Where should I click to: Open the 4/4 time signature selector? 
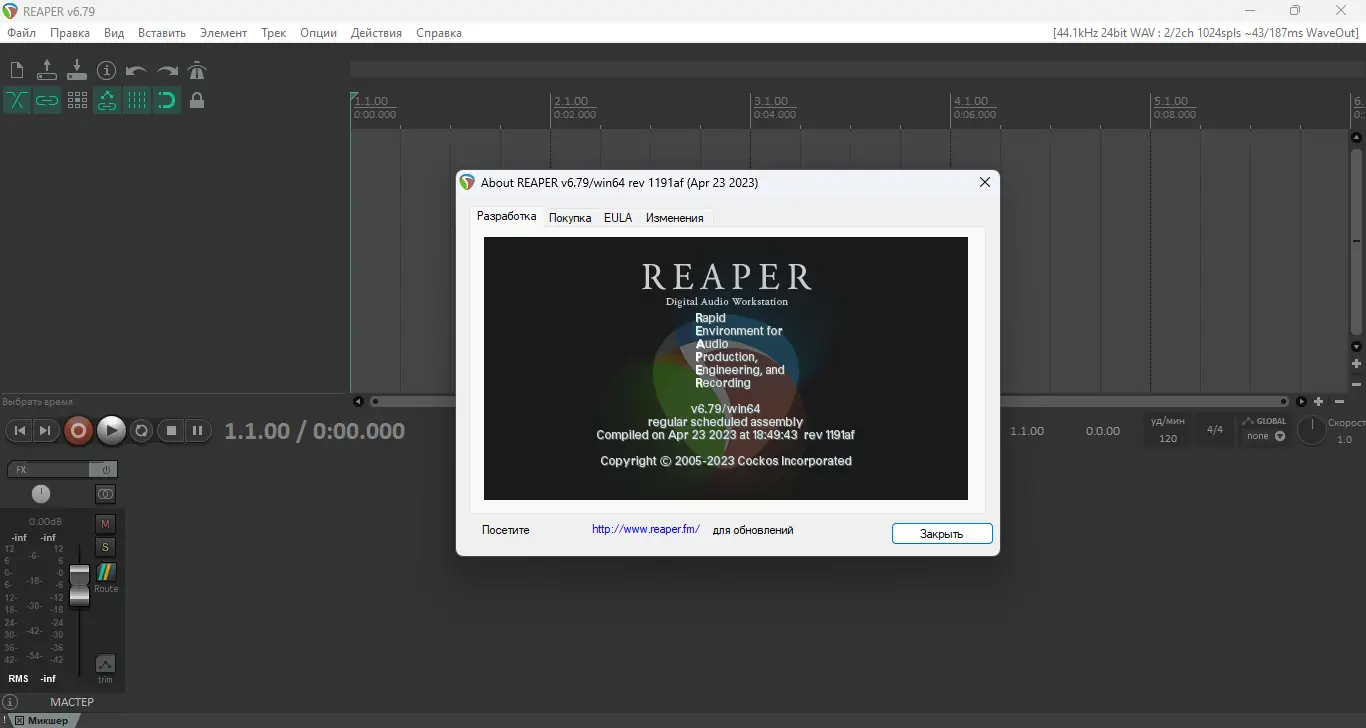pos(1216,430)
